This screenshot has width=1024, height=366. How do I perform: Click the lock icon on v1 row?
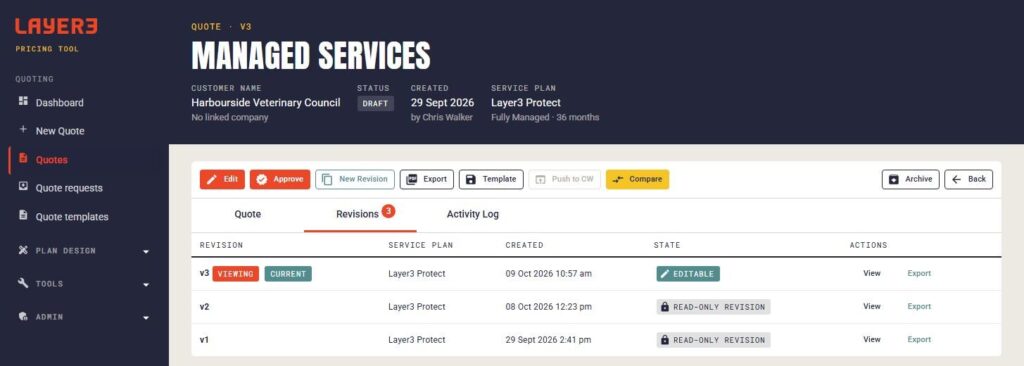click(x=665, y=340)
